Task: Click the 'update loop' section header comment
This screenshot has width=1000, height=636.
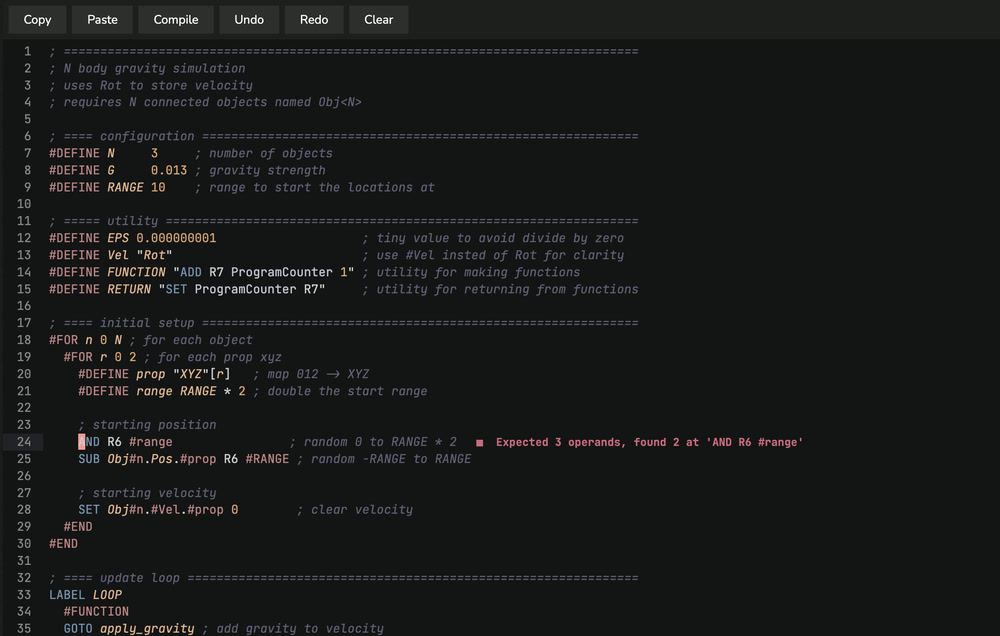Action: 344,577
